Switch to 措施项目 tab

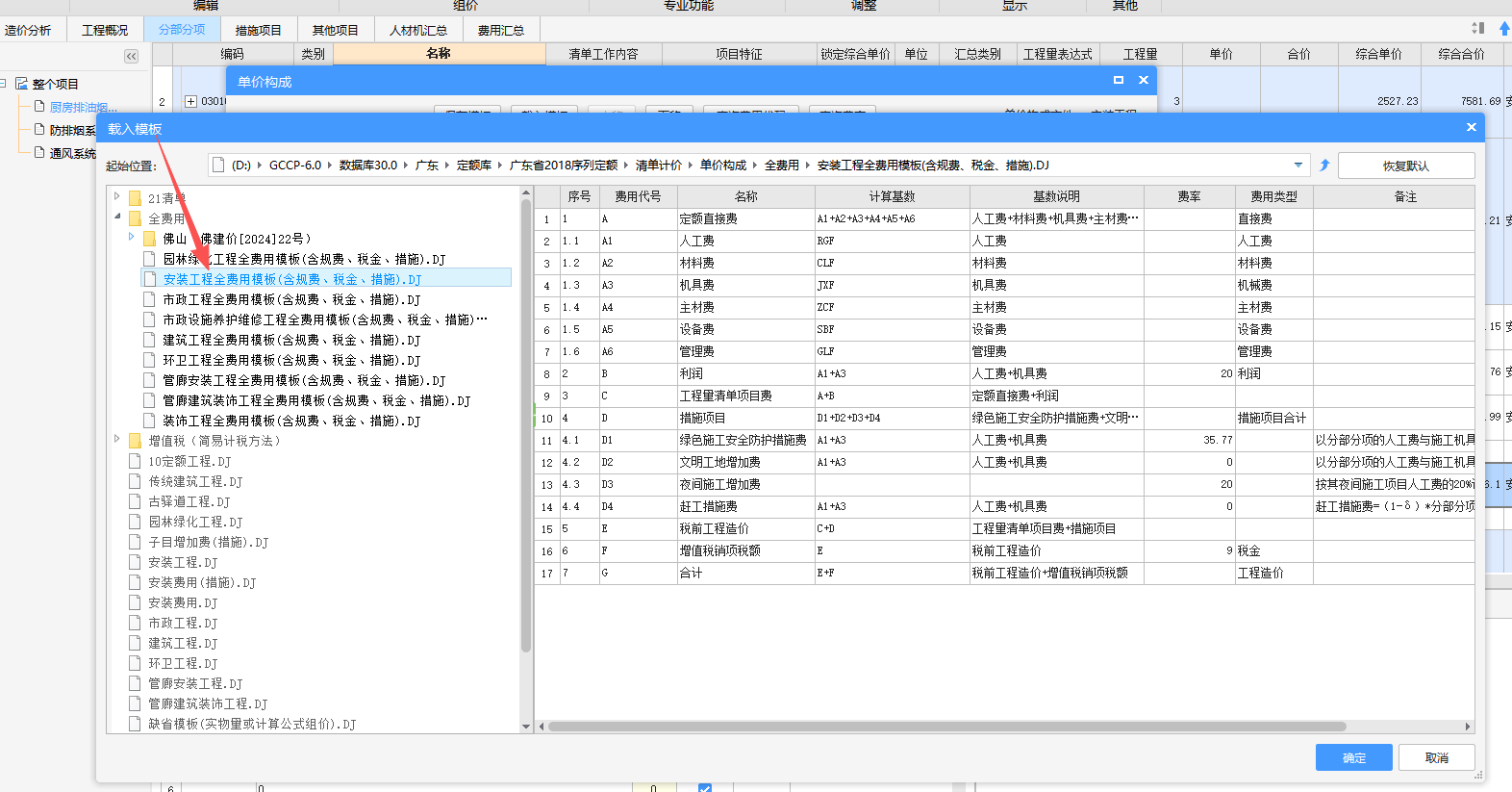(x=259, y=30)
